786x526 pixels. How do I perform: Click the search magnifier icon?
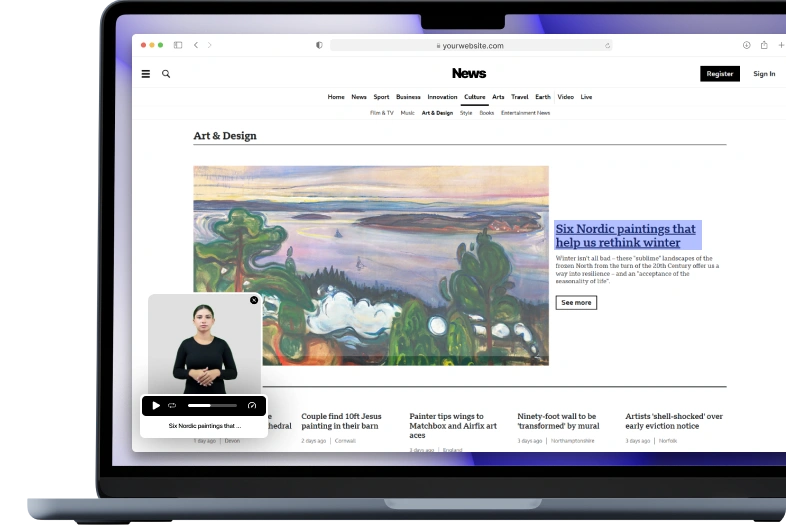tap(166, 74)
